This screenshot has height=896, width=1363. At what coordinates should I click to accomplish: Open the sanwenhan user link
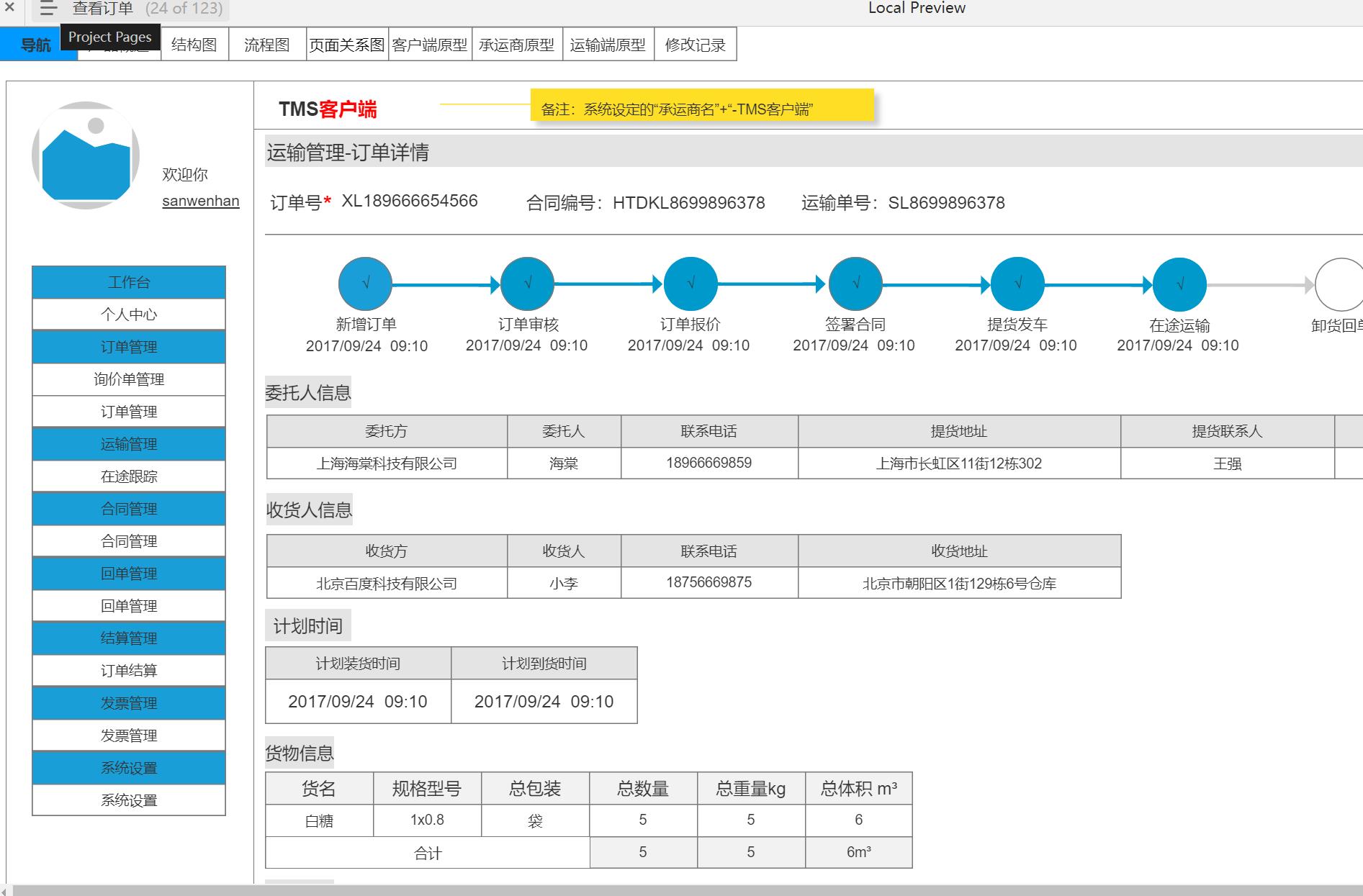[x=201, y=201]
